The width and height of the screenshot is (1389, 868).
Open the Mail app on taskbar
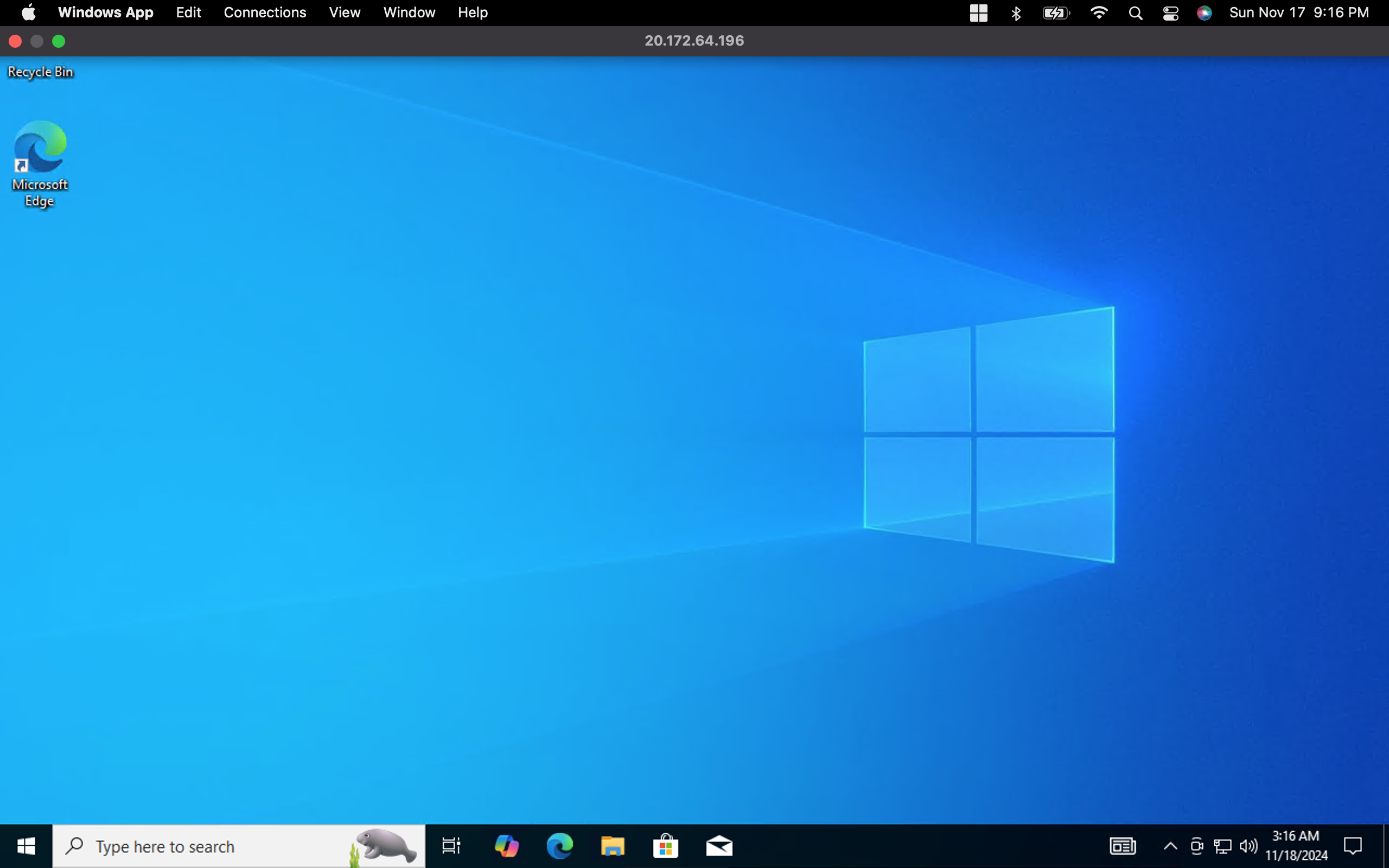(718, 846)
